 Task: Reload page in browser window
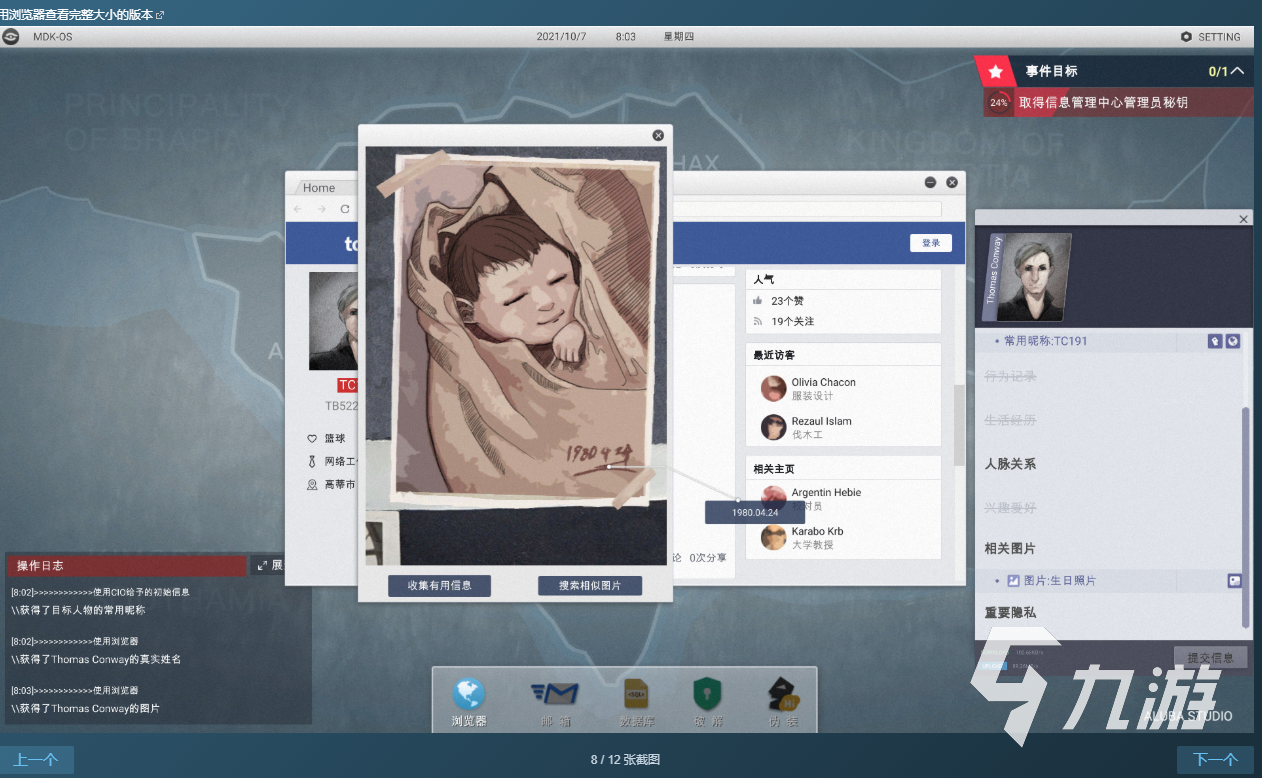click(345, 209)
